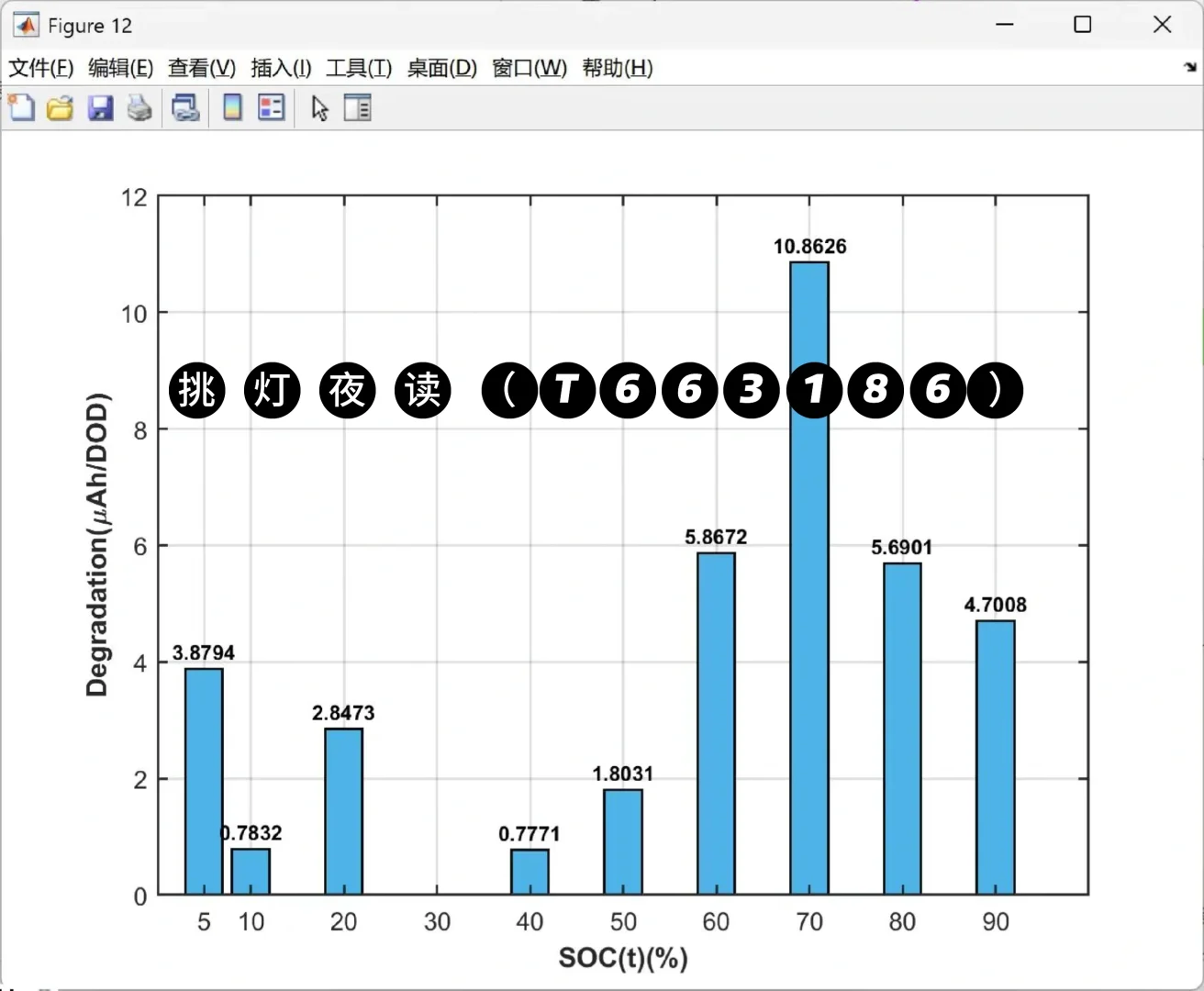Open the 工具(T) menu
This screenshot has width=1204, height=991.
click(x=359, y=68)
